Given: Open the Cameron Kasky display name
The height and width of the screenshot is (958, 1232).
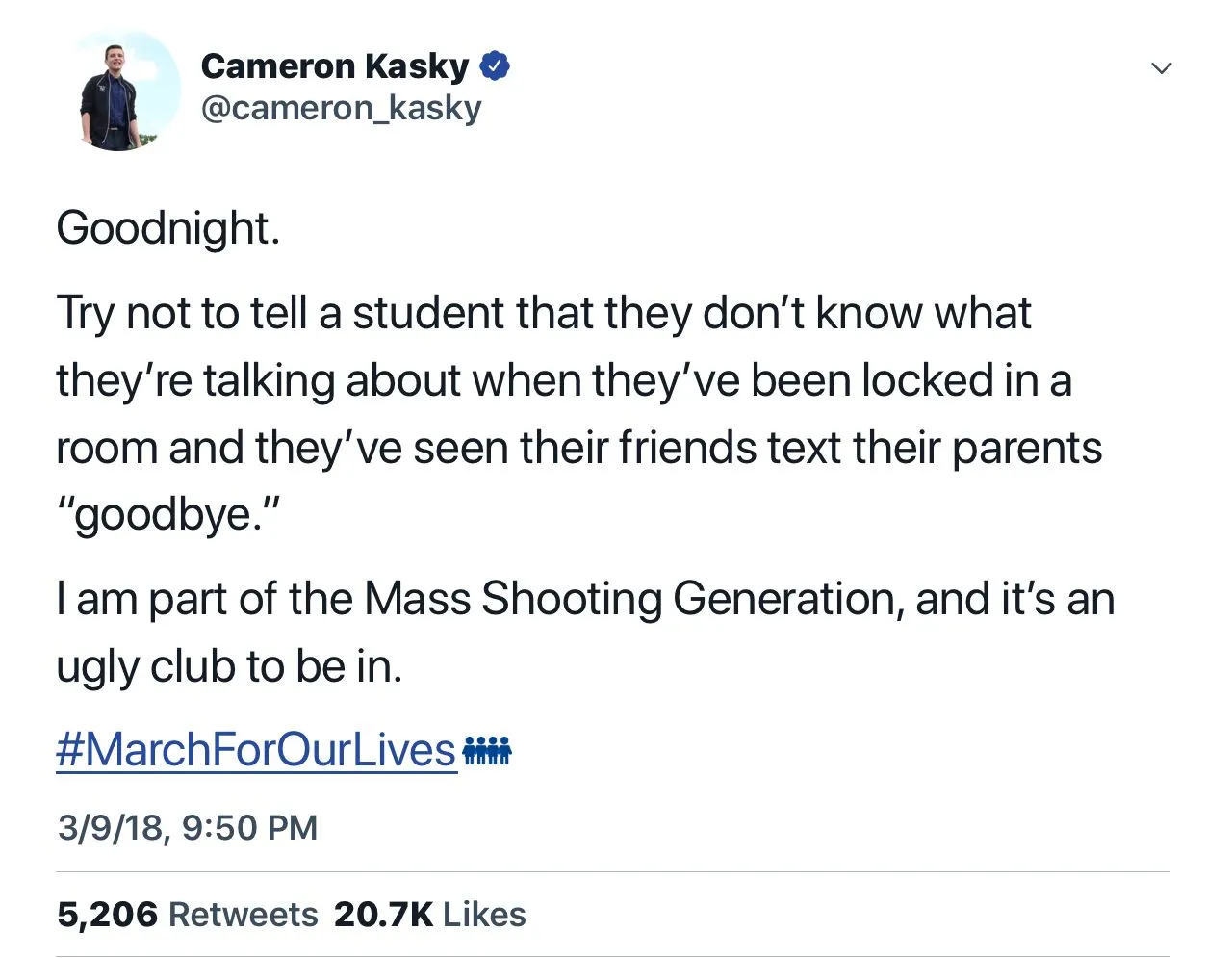Looking at the screenshot, I should [334, 65].
